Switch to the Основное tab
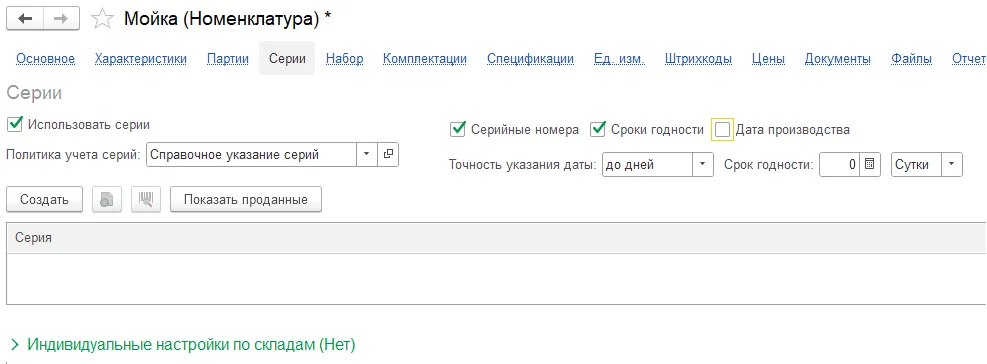Screen dimensions: 987x364 coord(45,59)
